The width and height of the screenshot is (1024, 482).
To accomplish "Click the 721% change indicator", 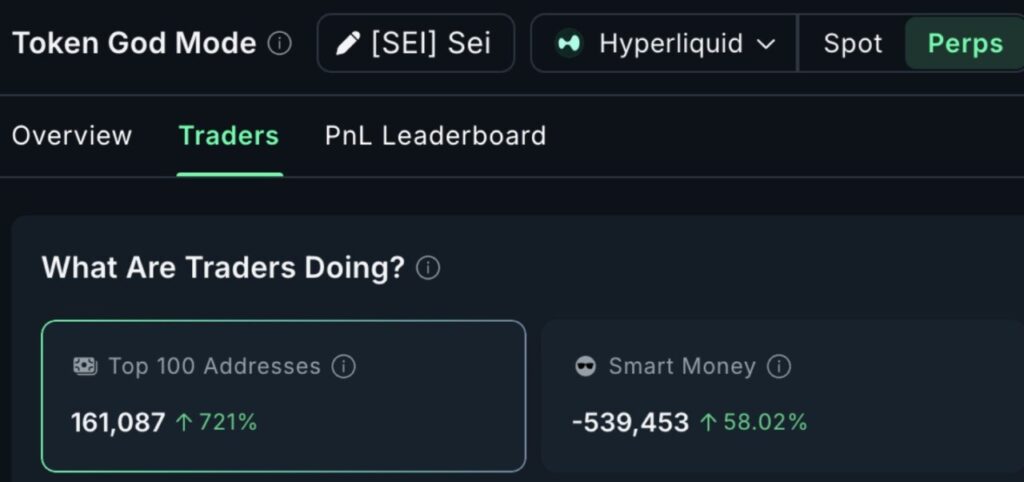I will point(217,422).
